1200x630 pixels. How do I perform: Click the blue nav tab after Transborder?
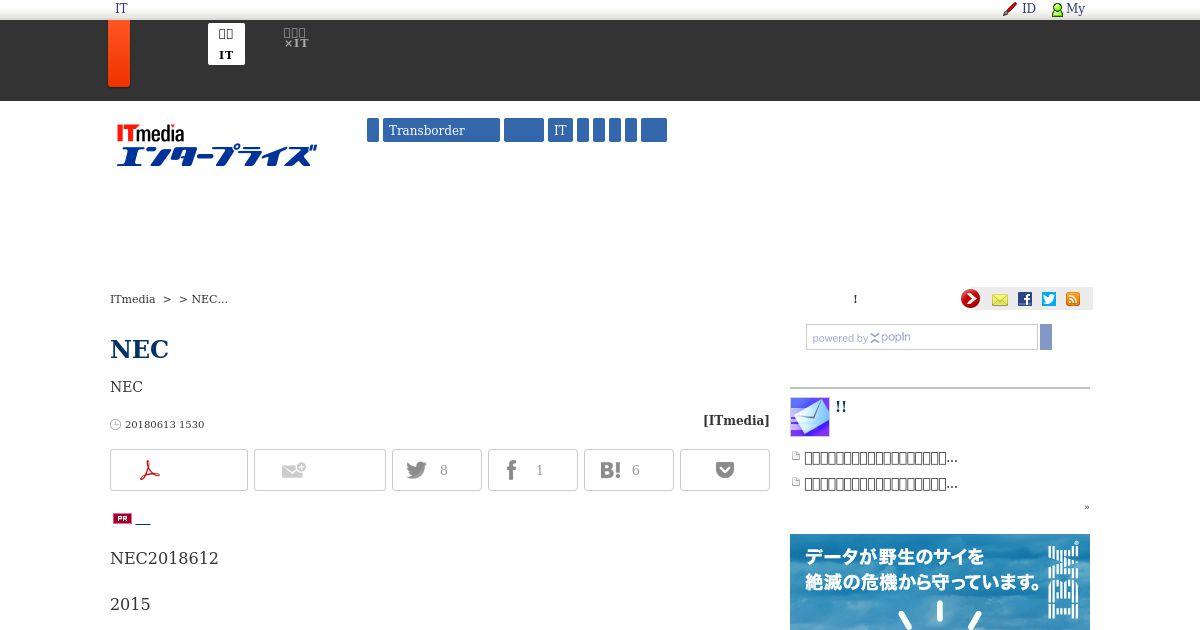pos(524,130)
